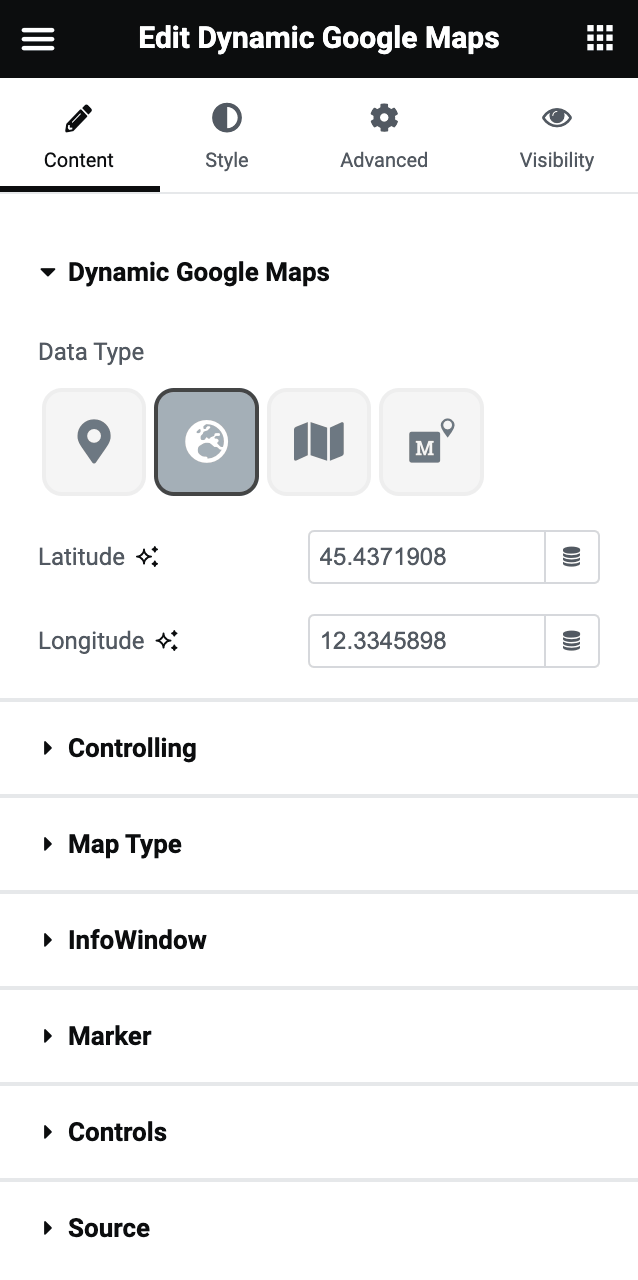Open the hamburger menu

tap(37, 38)
